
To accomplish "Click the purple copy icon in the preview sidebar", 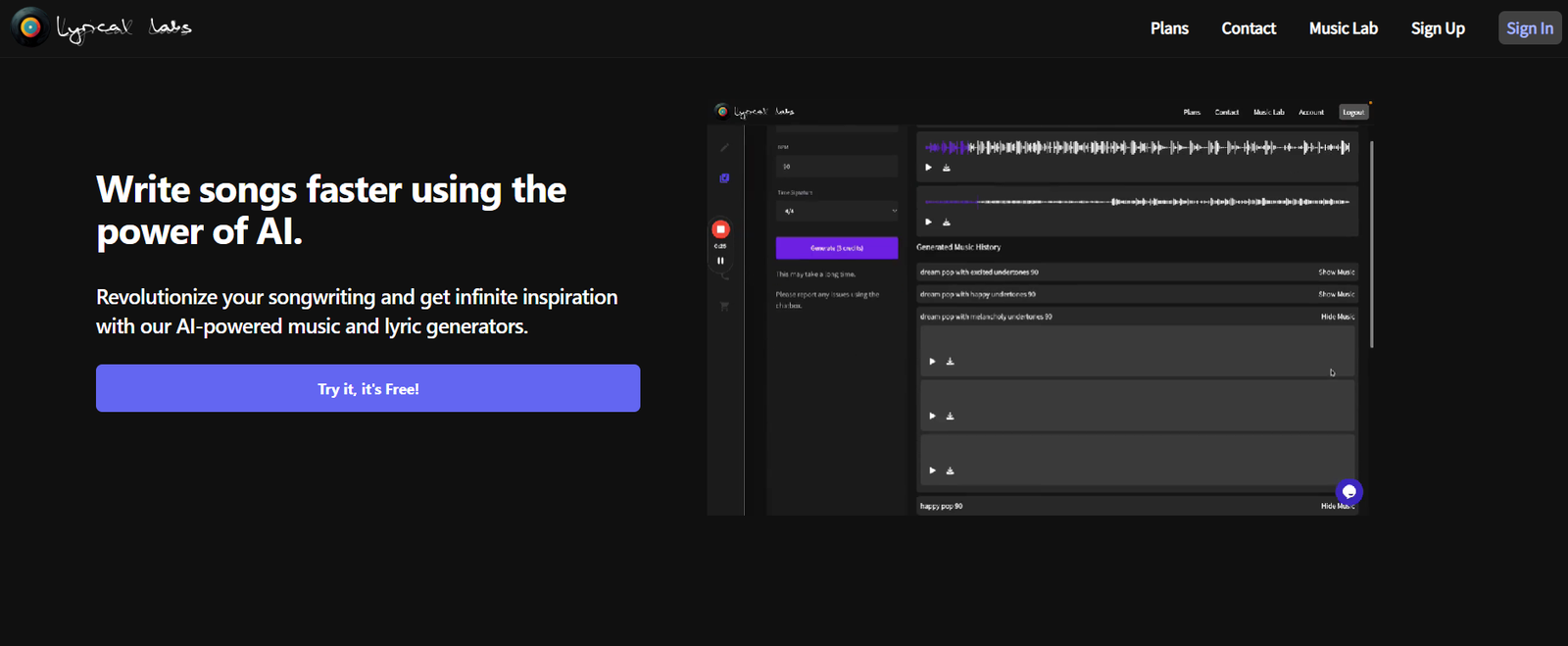I will coord(724,178).
